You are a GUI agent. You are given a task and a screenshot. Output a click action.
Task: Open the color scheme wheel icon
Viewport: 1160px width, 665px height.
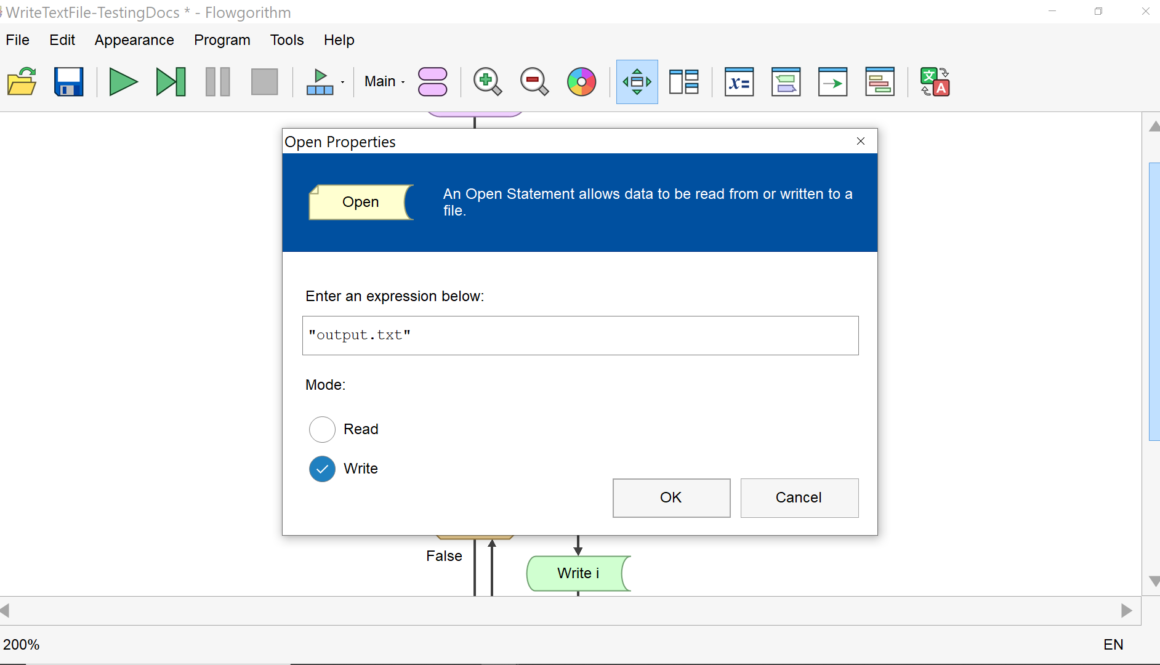581,81
